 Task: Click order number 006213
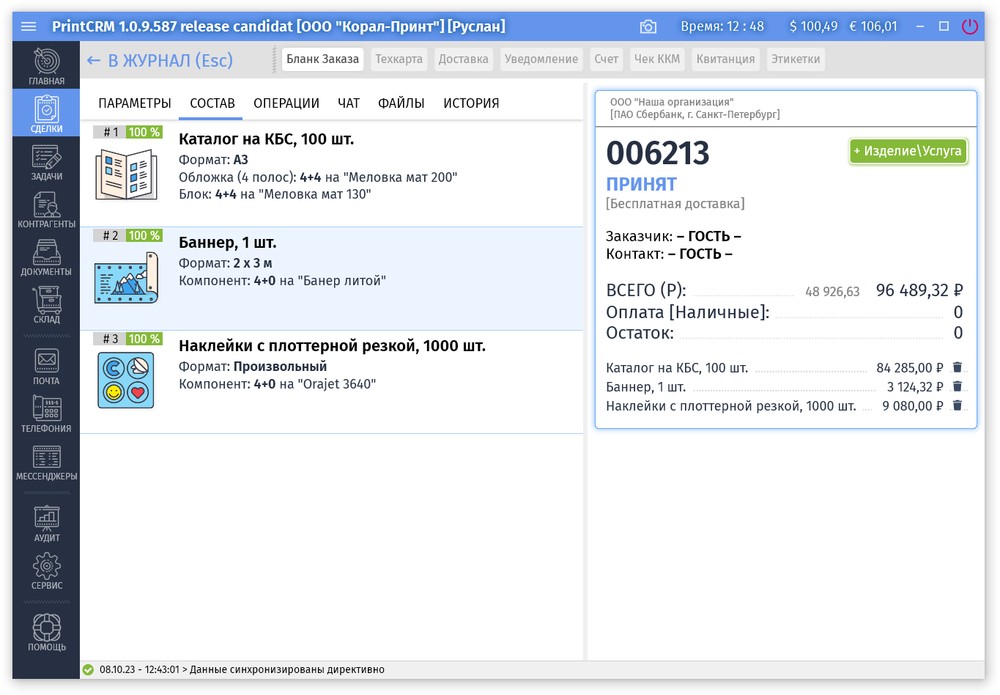tap(658, 153)
